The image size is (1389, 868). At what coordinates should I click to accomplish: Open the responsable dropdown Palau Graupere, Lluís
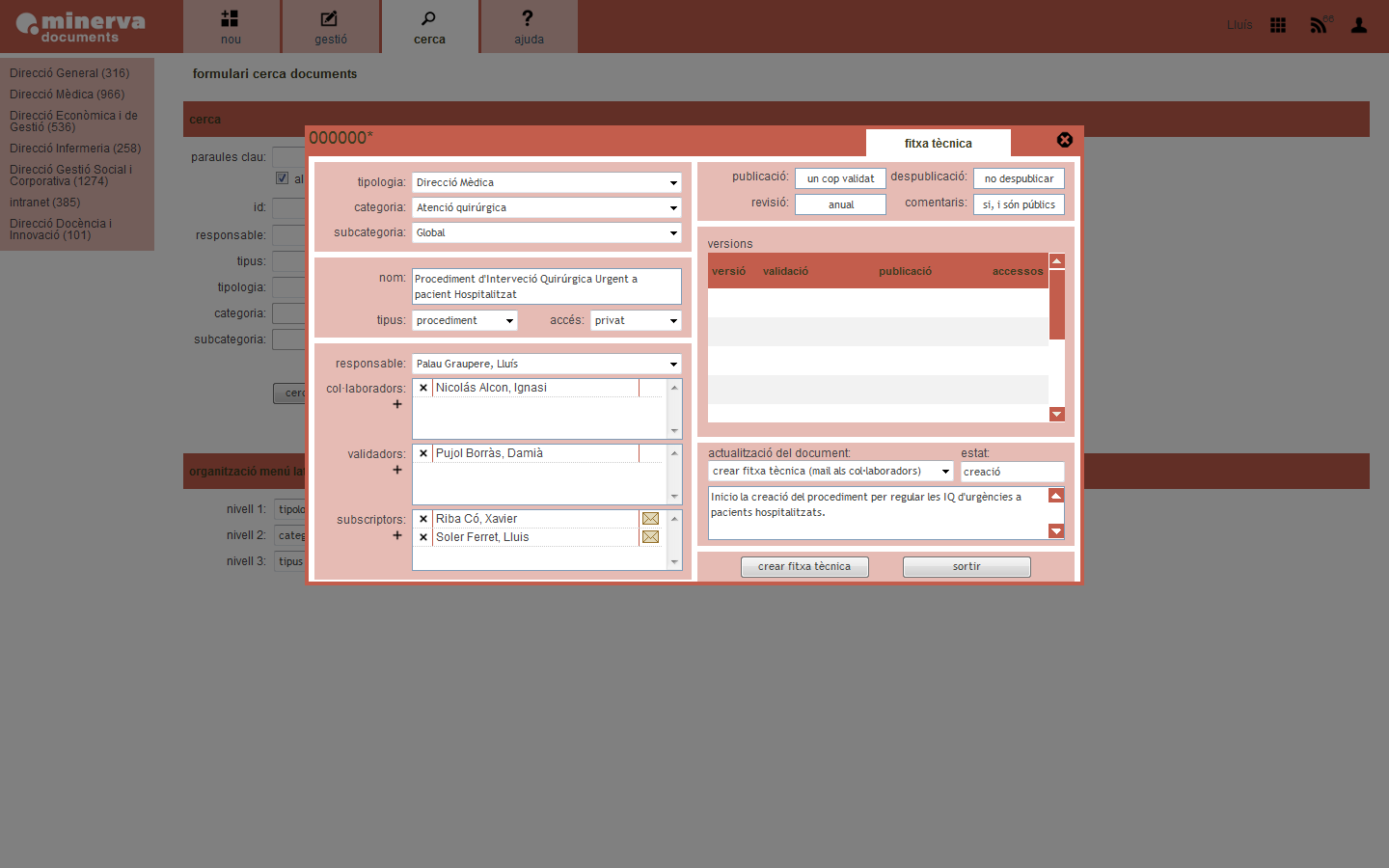546,364
